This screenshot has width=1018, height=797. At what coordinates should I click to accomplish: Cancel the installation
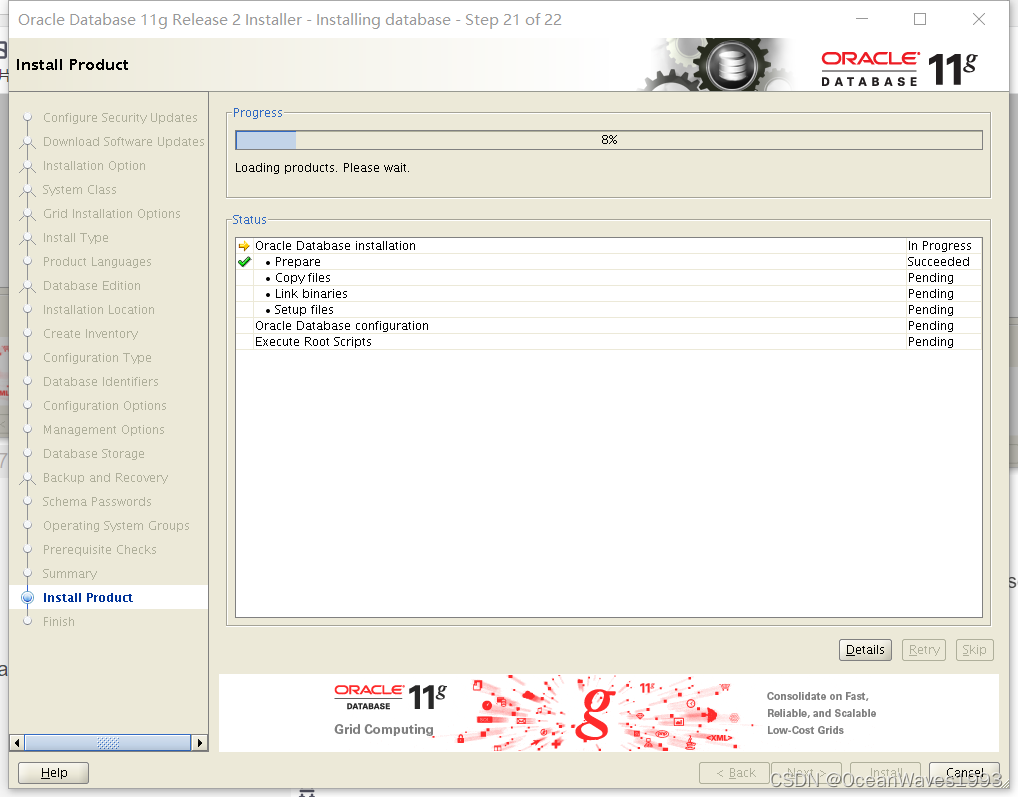pos(964,772)
